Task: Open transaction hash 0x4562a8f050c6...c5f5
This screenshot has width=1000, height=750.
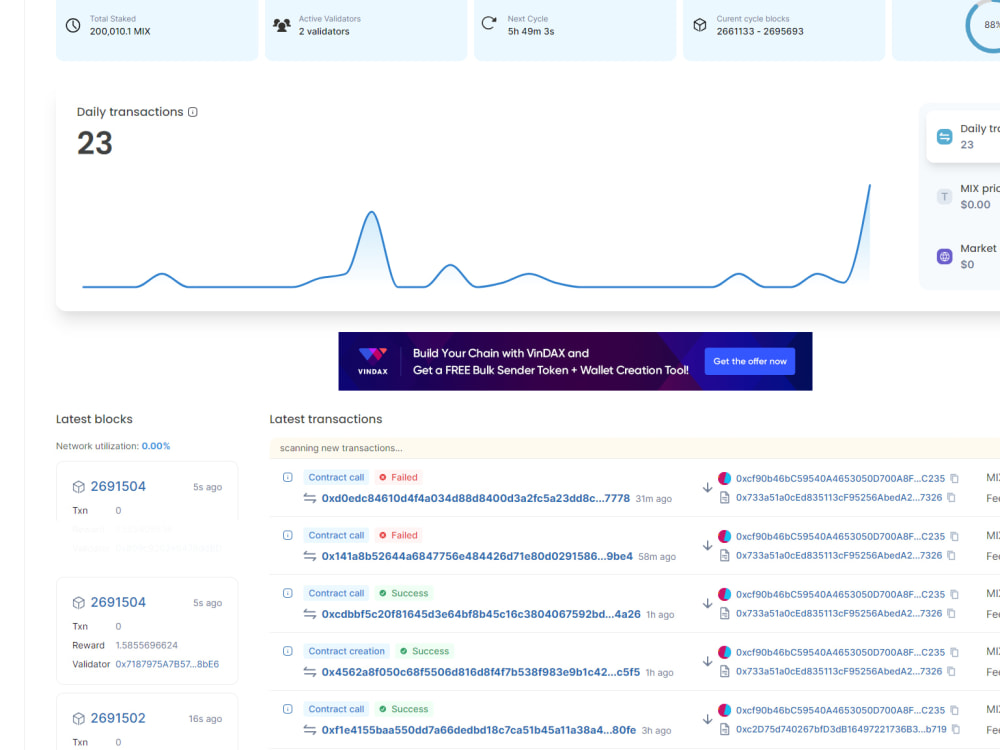Action: [x=481, y=672]
